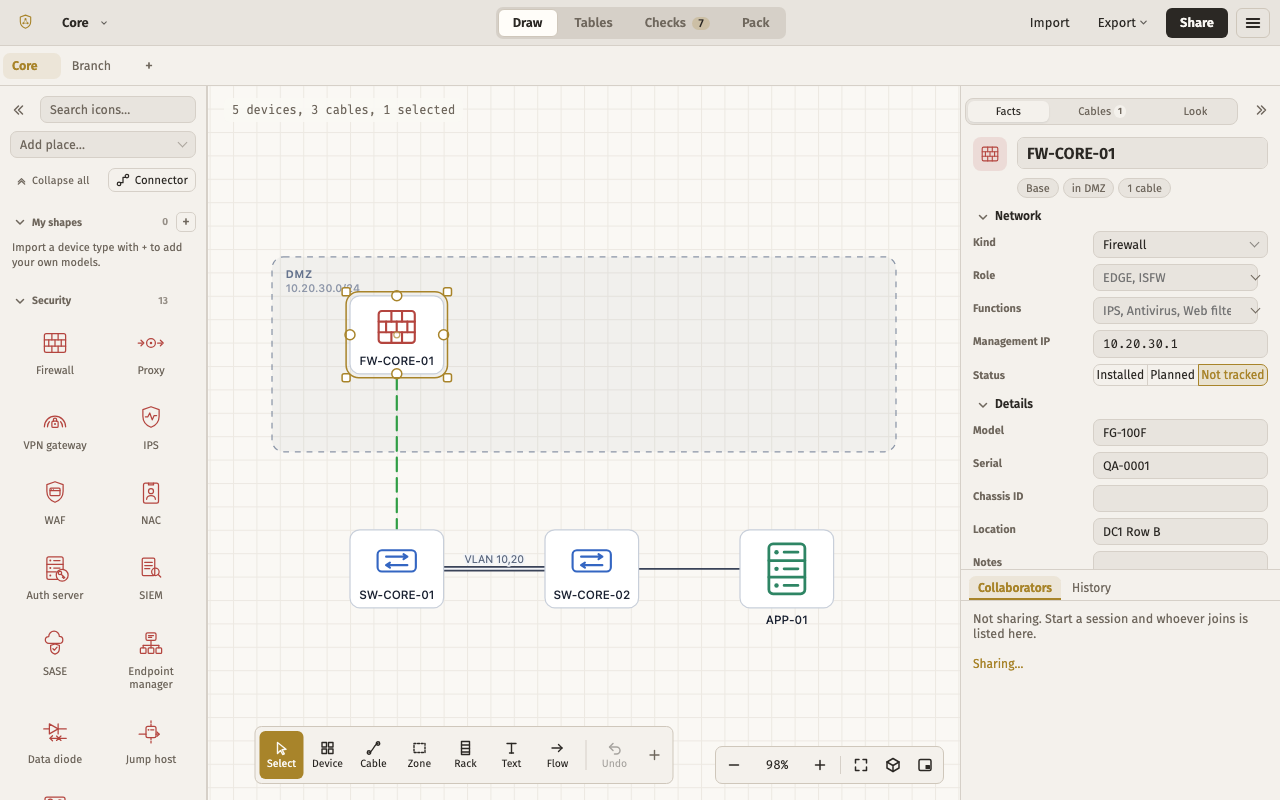Open the hamburger menu
Image resolution: width=1280 pixels, height=800 pixels.
1253,23
